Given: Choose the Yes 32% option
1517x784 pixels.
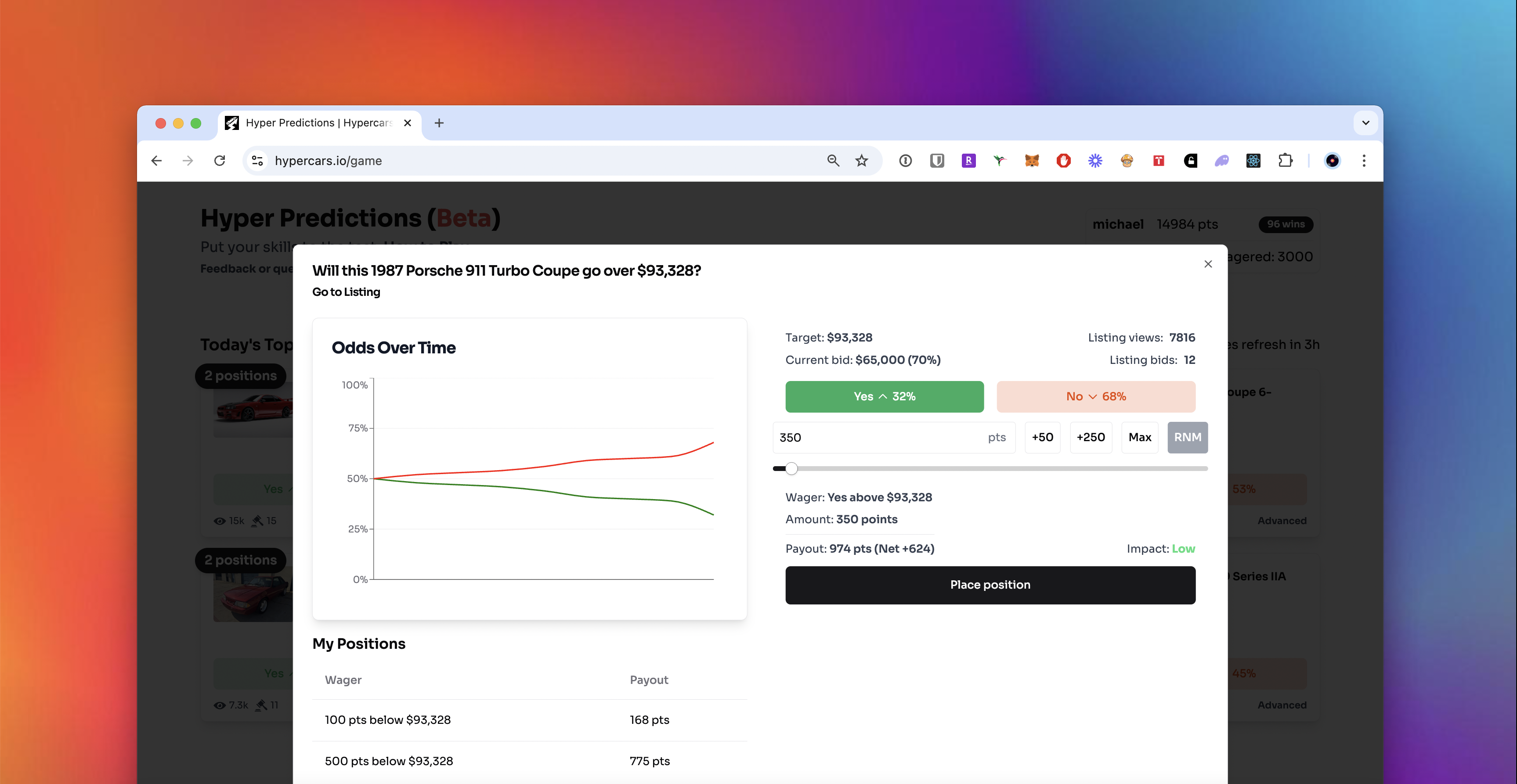Looking at the screenshot, I should pyautogui.click(x=885, y=396).
